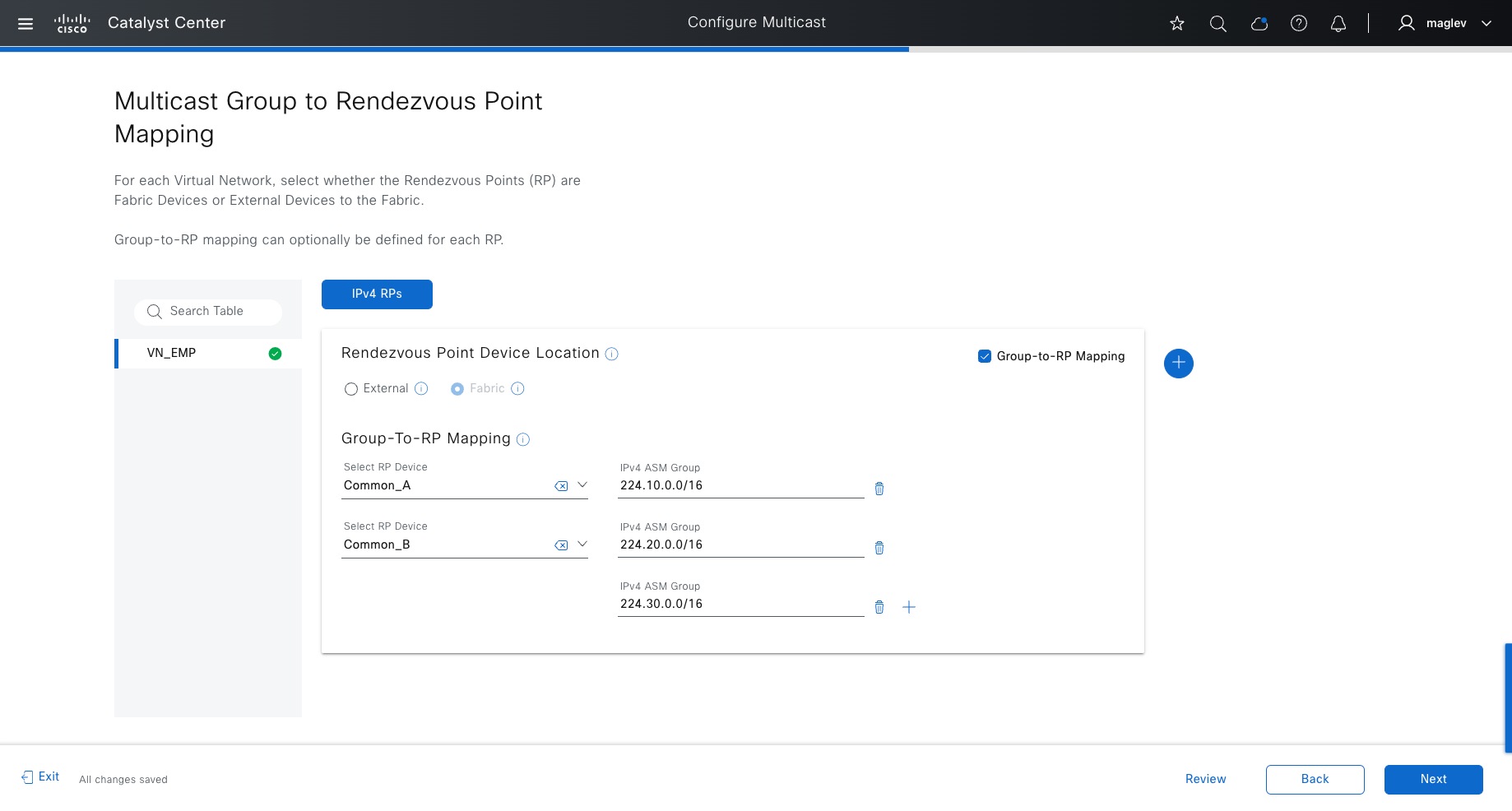
Task: Uncheck the Group-to-RP Mapping checkbox
Action: point(985,356)
